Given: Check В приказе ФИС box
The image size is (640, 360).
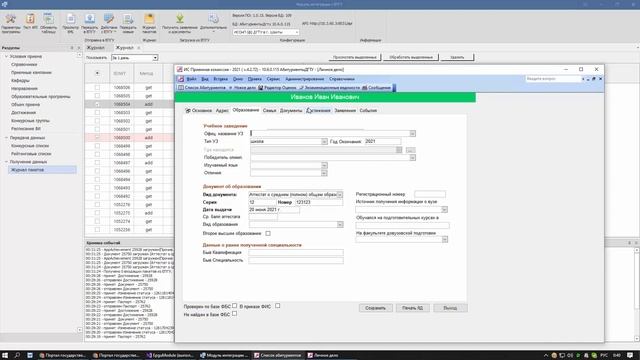Looking at the screenshot, I should [278, 305].
